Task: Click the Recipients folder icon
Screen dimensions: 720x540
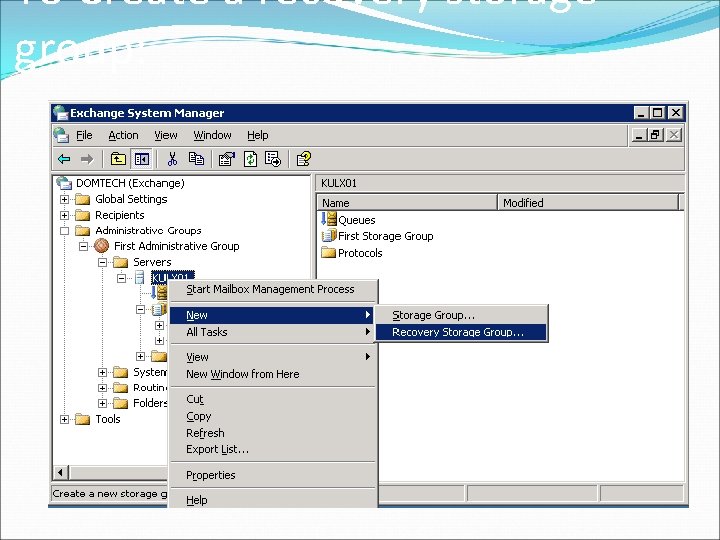Action: coord(83,215)
